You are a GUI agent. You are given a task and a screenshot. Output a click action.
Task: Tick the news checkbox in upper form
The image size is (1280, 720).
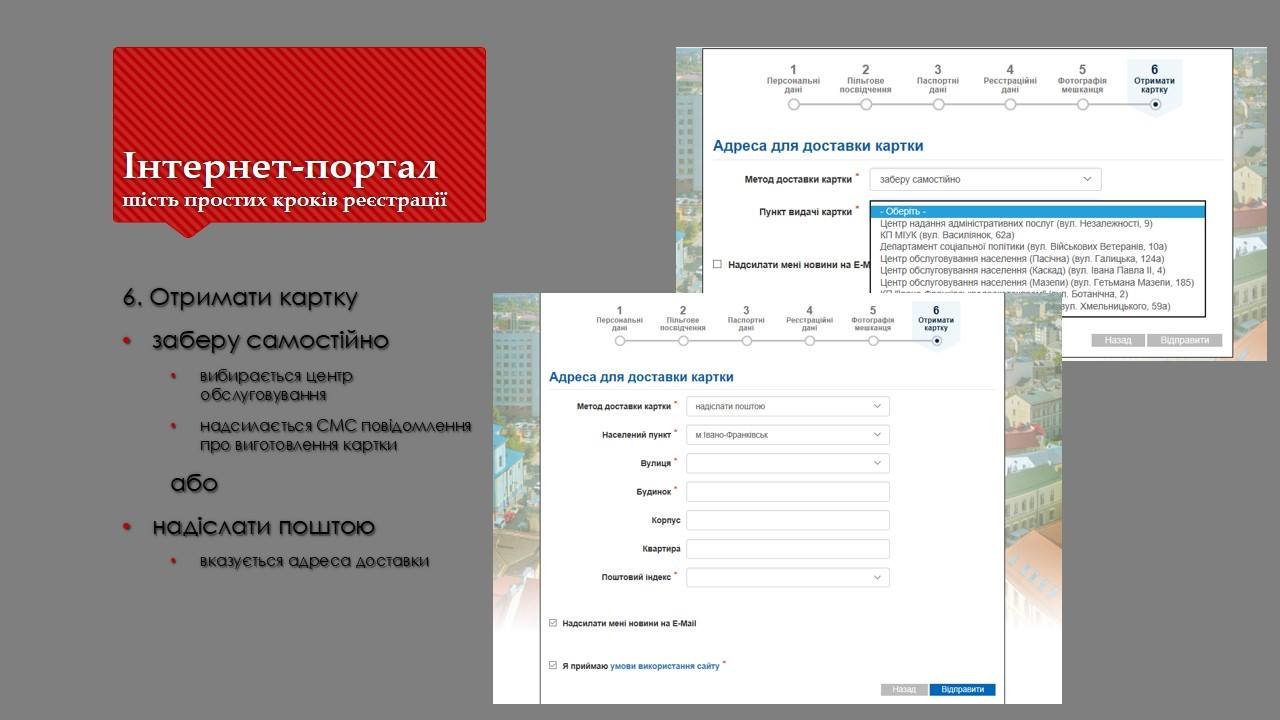pos(717,265)
